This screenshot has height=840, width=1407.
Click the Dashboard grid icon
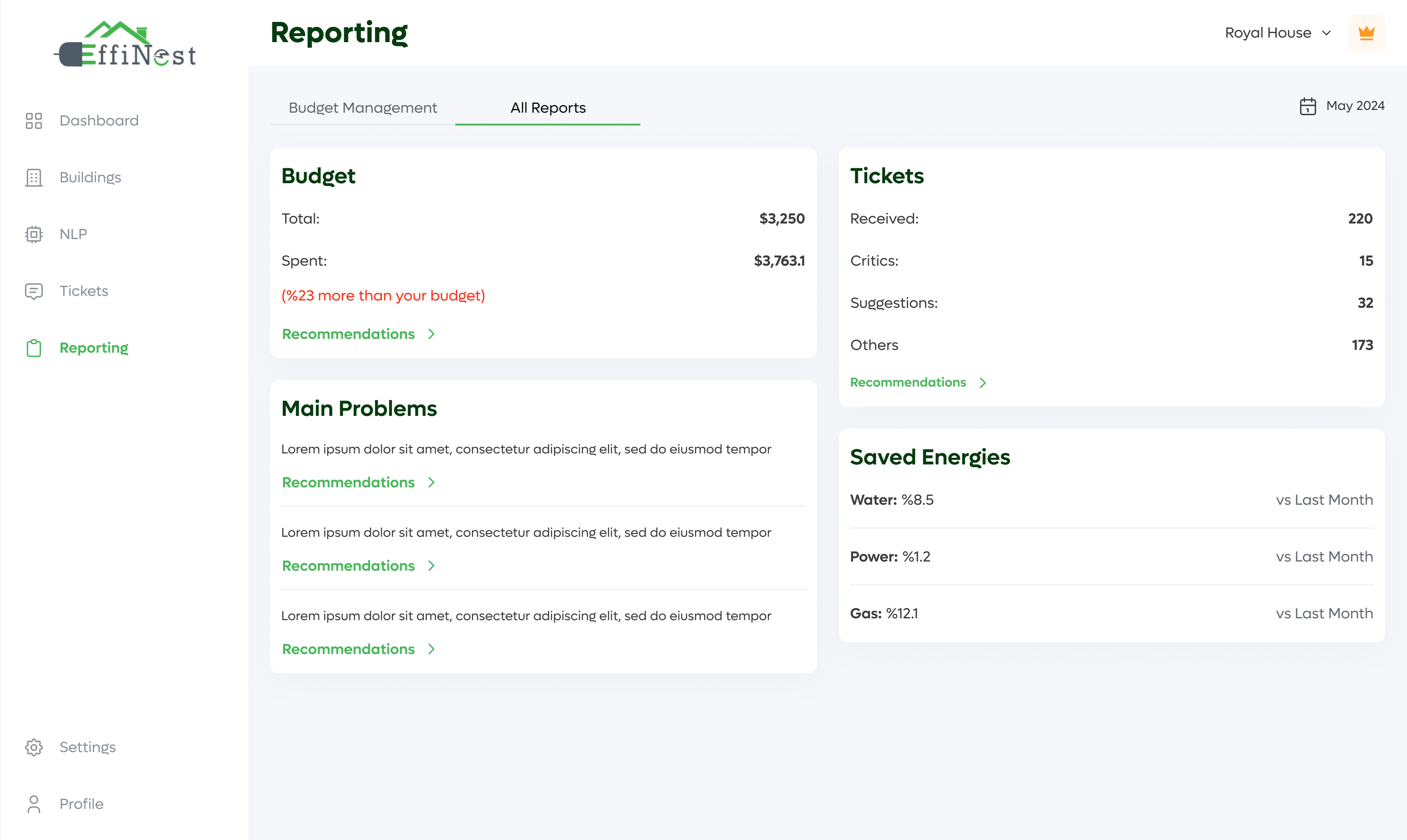click(34, 121)
